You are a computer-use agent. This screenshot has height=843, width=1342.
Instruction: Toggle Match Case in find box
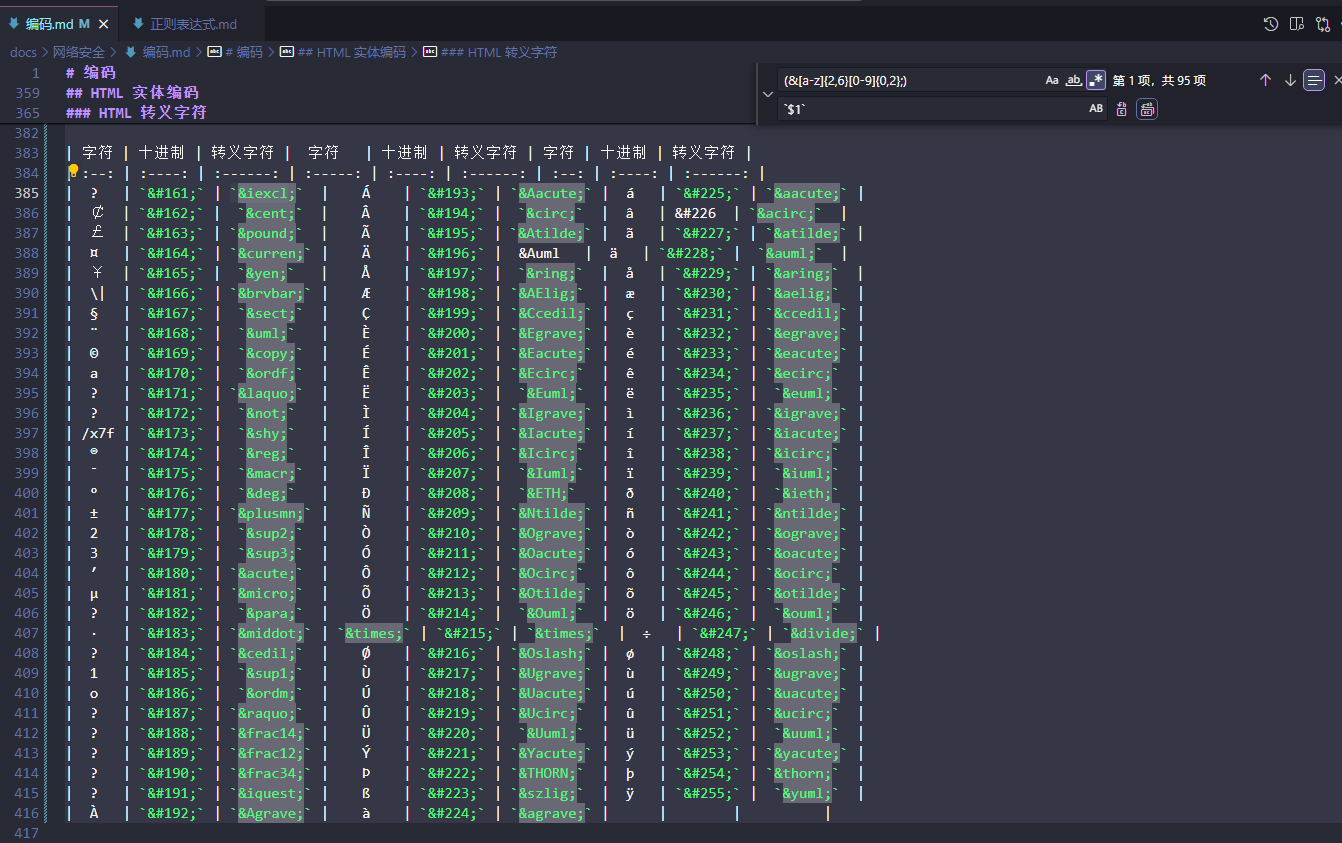pos(1052,80)
